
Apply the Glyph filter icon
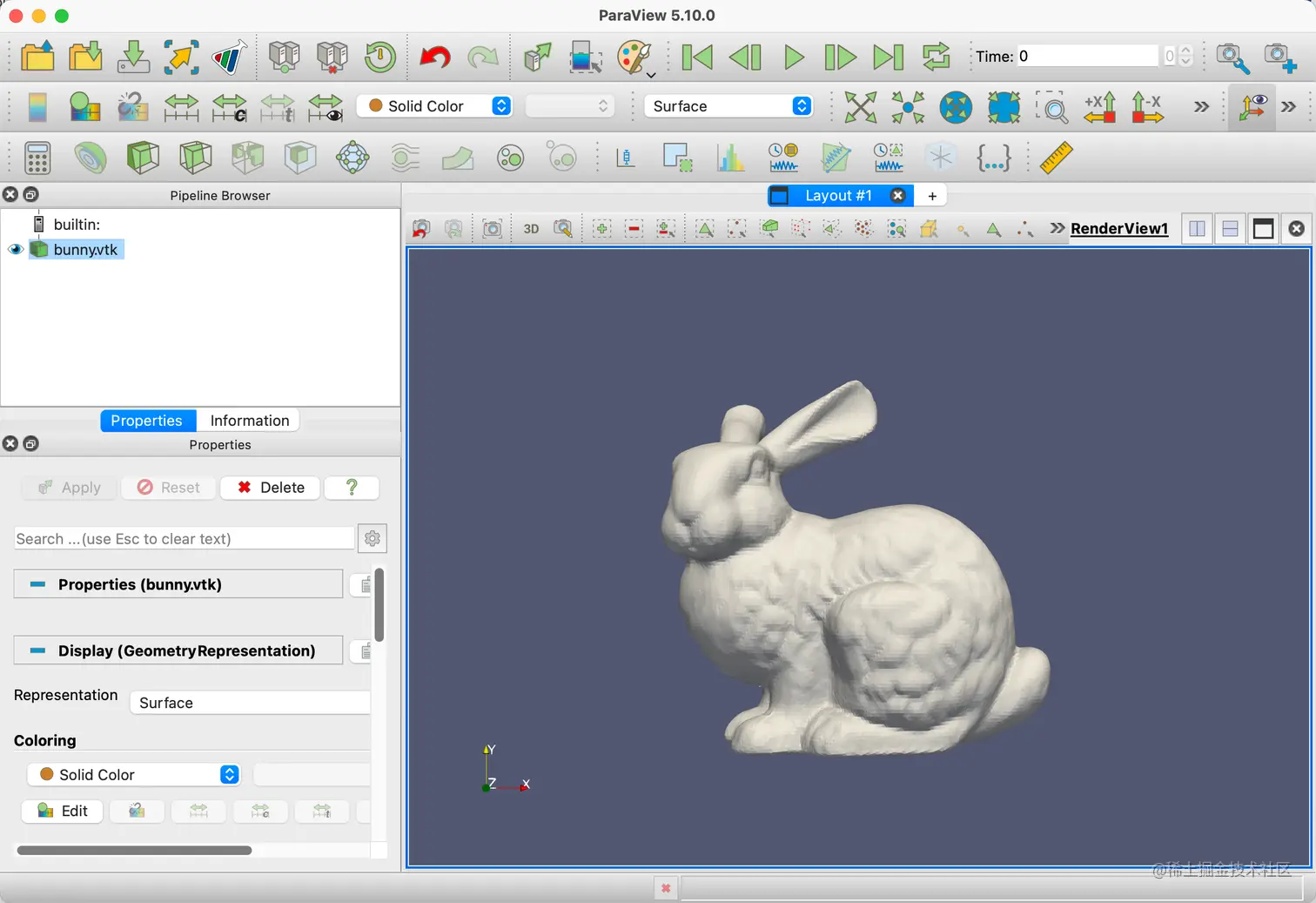pos(352,158)
